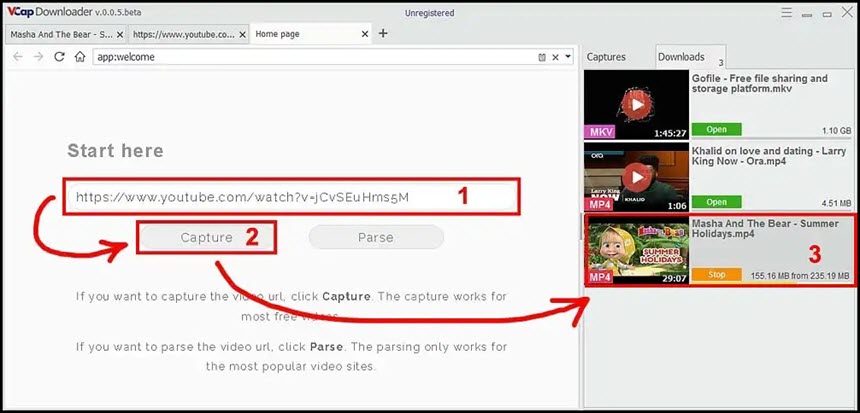
Task: Click 'Khalid on love and dating' title text
Action: (x=768, y=156)
